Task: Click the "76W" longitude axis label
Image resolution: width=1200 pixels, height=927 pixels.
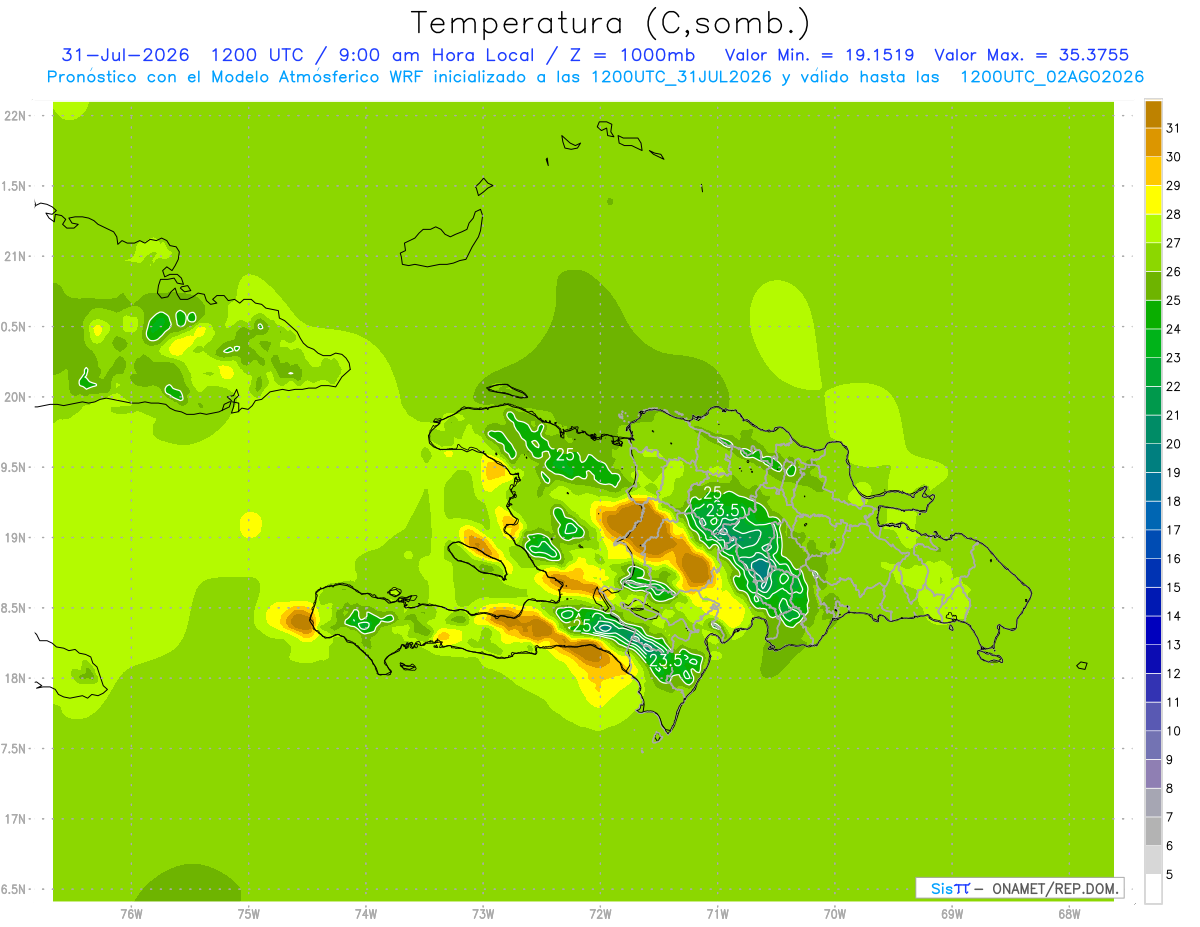Action: [131, 913]
